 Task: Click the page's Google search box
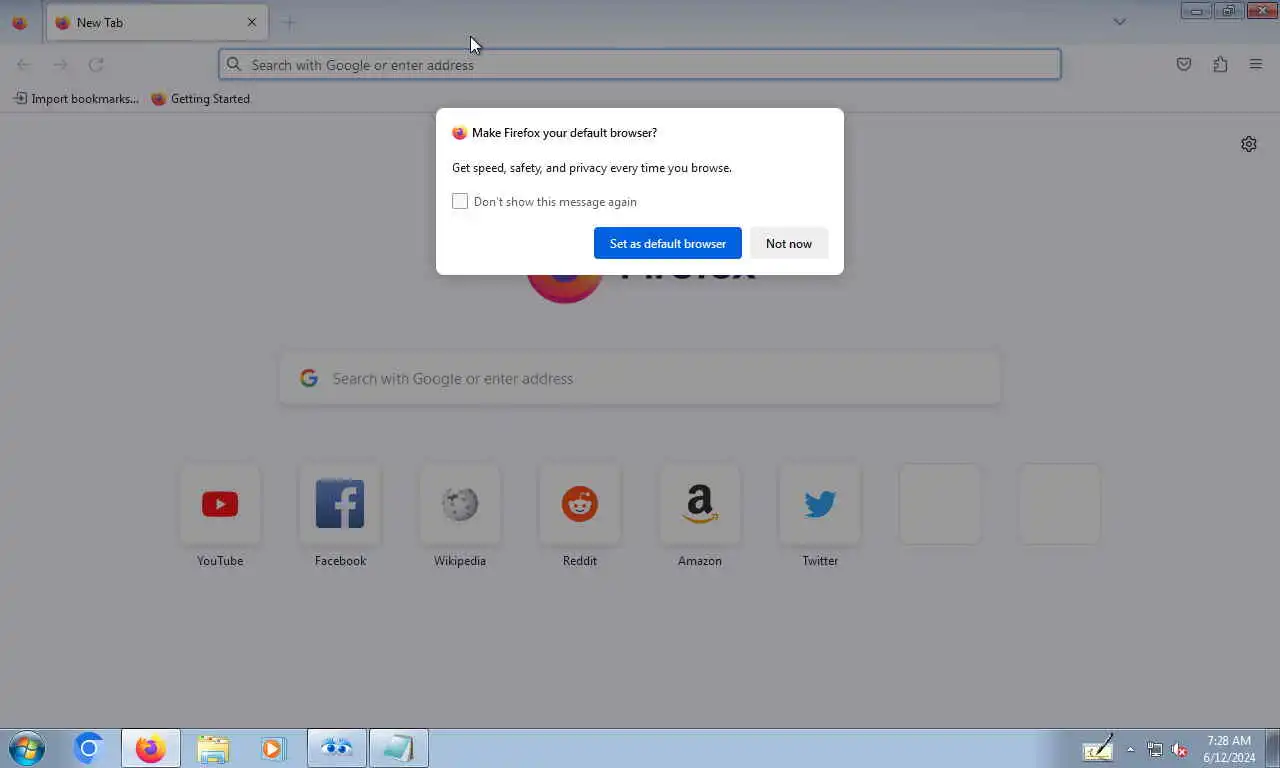click(x=640, y=378)
